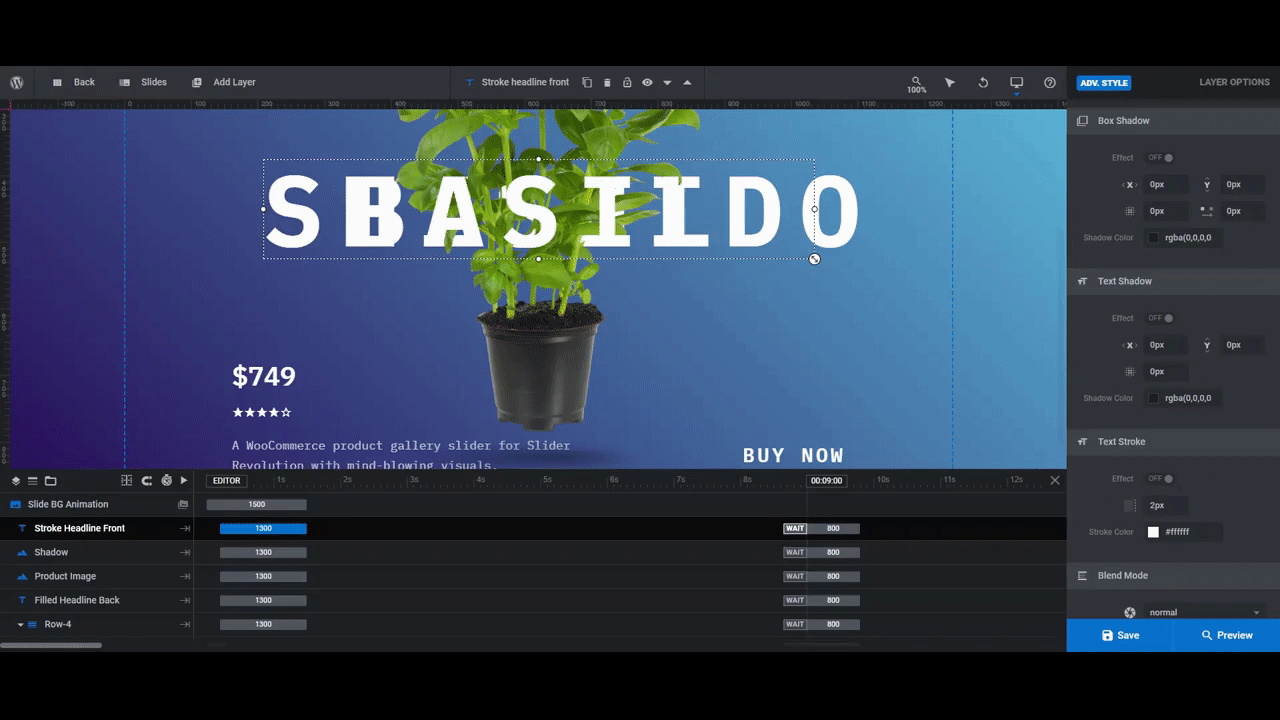This screenshot has height=720, width=1280.
Task: Click the BUY NOW text on canvas
Action: [794, 456]
